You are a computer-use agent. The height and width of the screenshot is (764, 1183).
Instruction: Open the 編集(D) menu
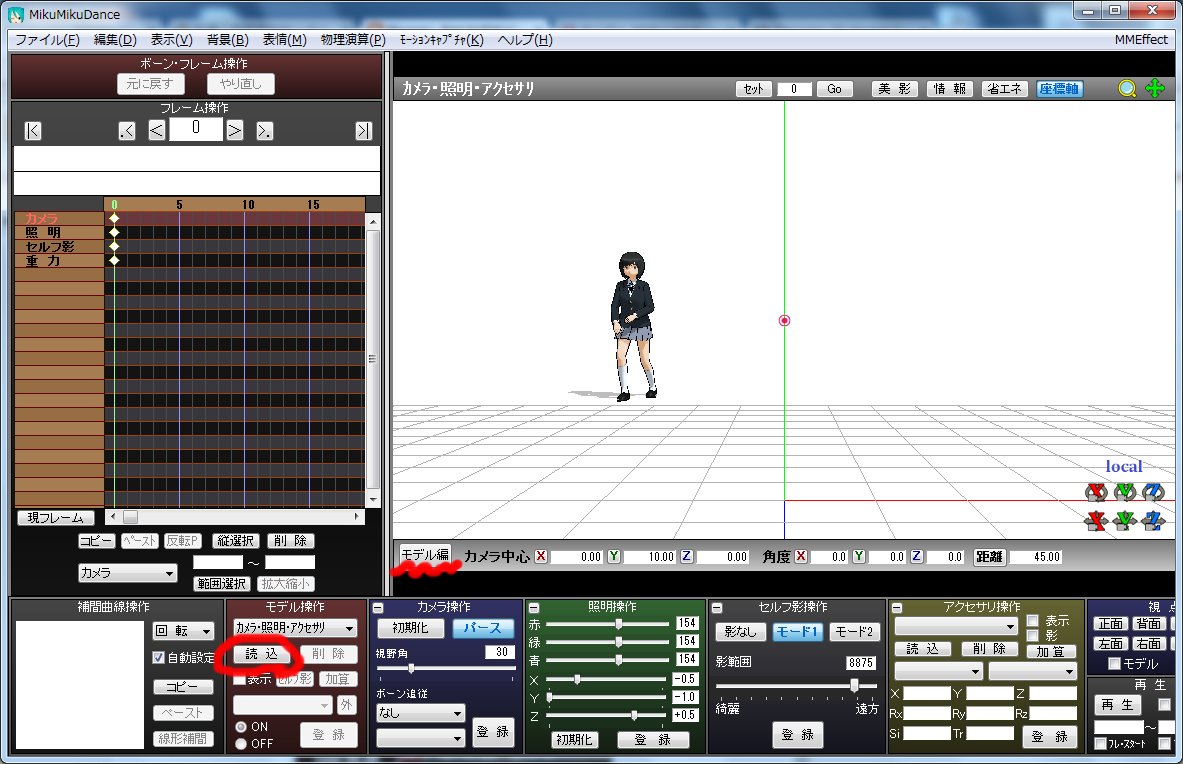(115, 40)
